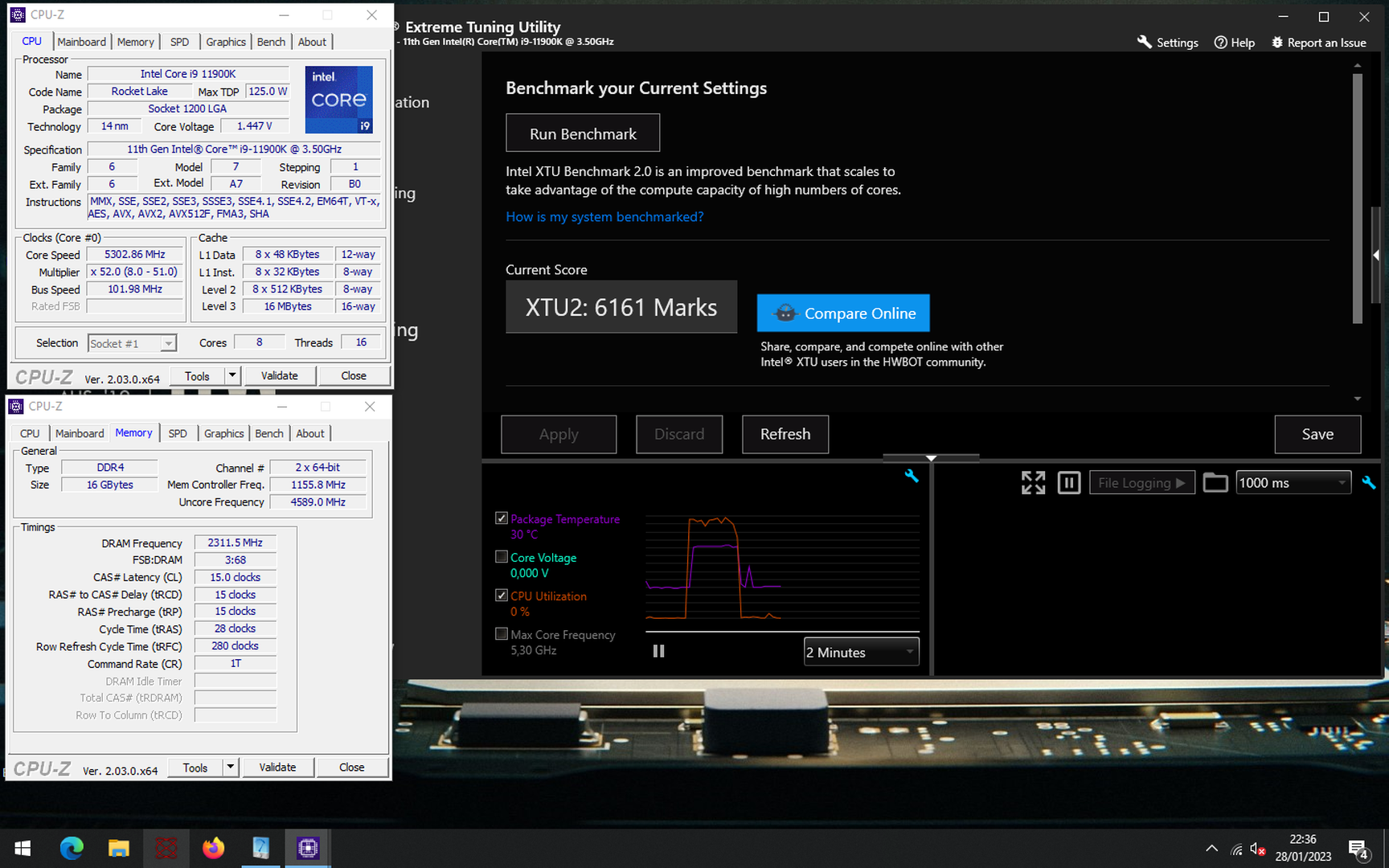The height and width of the screenshot is (868, 1389).
Task: Enable Max Core Frequency monitor checkbox
Action: (x=502, y=633)
